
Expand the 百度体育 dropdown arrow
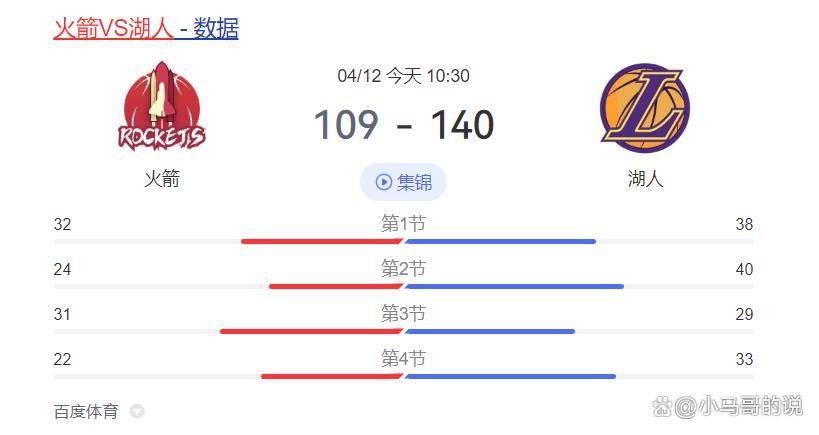[137, 412]
